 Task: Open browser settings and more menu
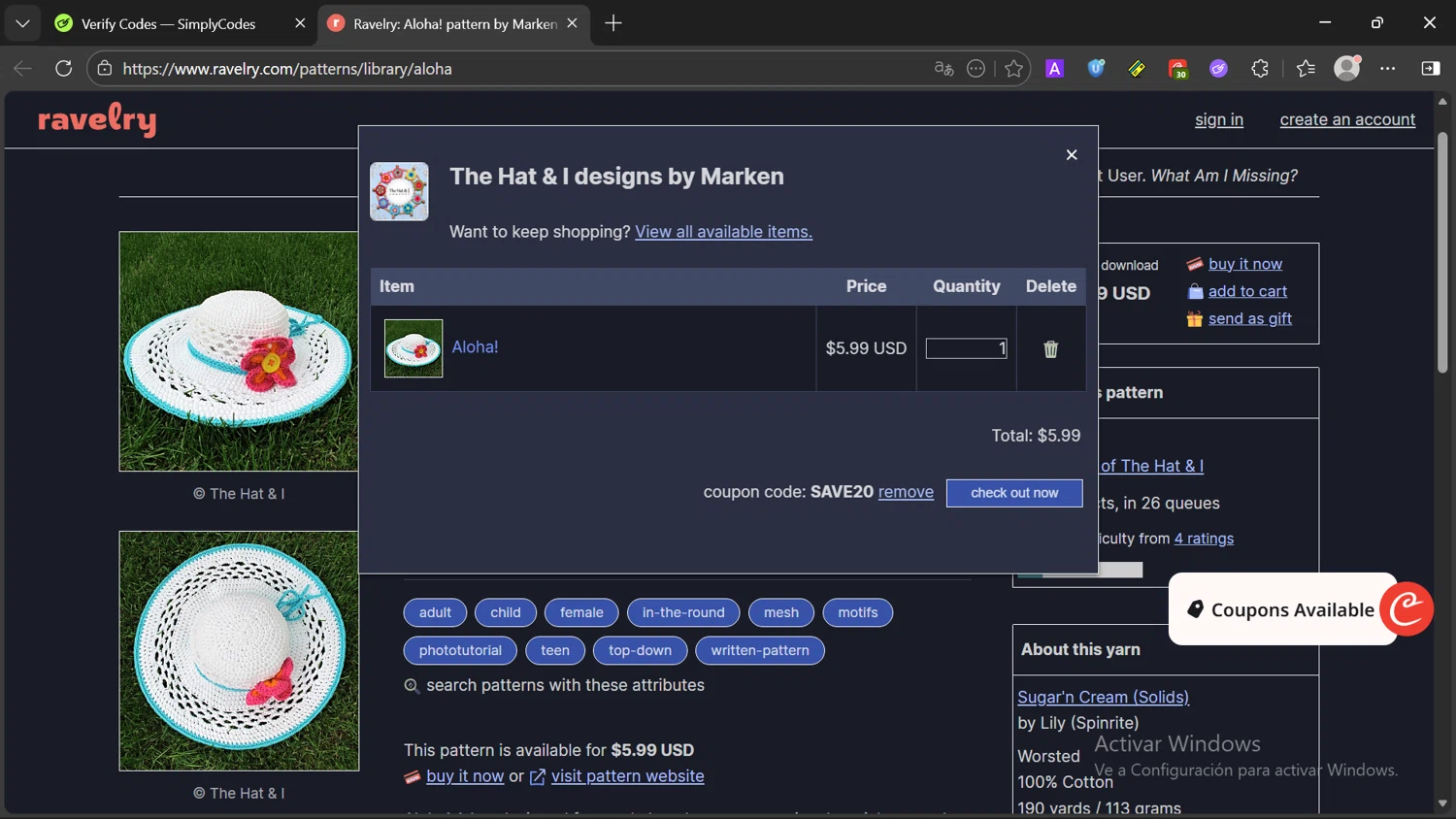click(1388, 68)
